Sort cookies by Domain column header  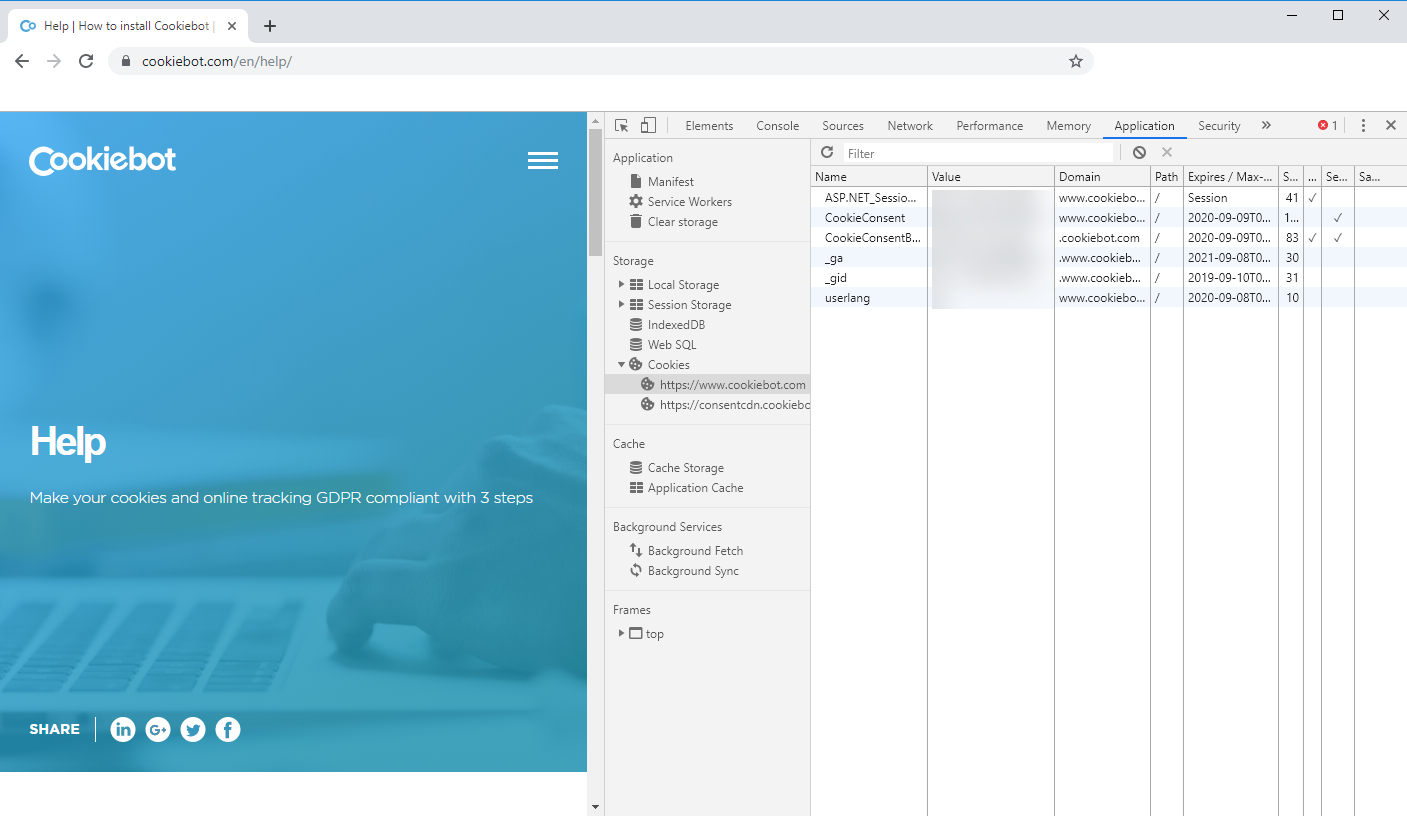[1102, 177]
